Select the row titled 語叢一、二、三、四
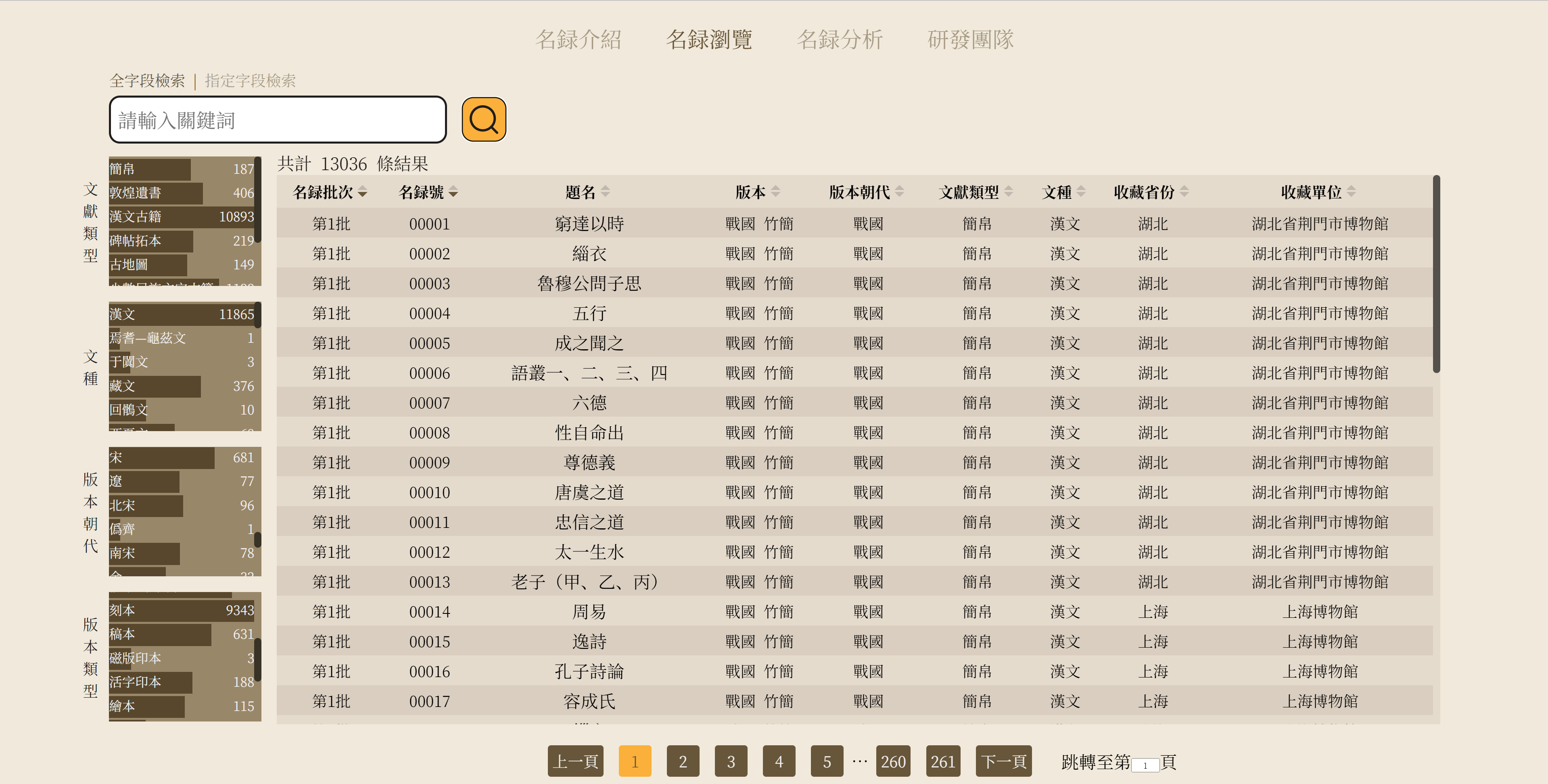The image size is (1548, 784). tap(854, 373)
